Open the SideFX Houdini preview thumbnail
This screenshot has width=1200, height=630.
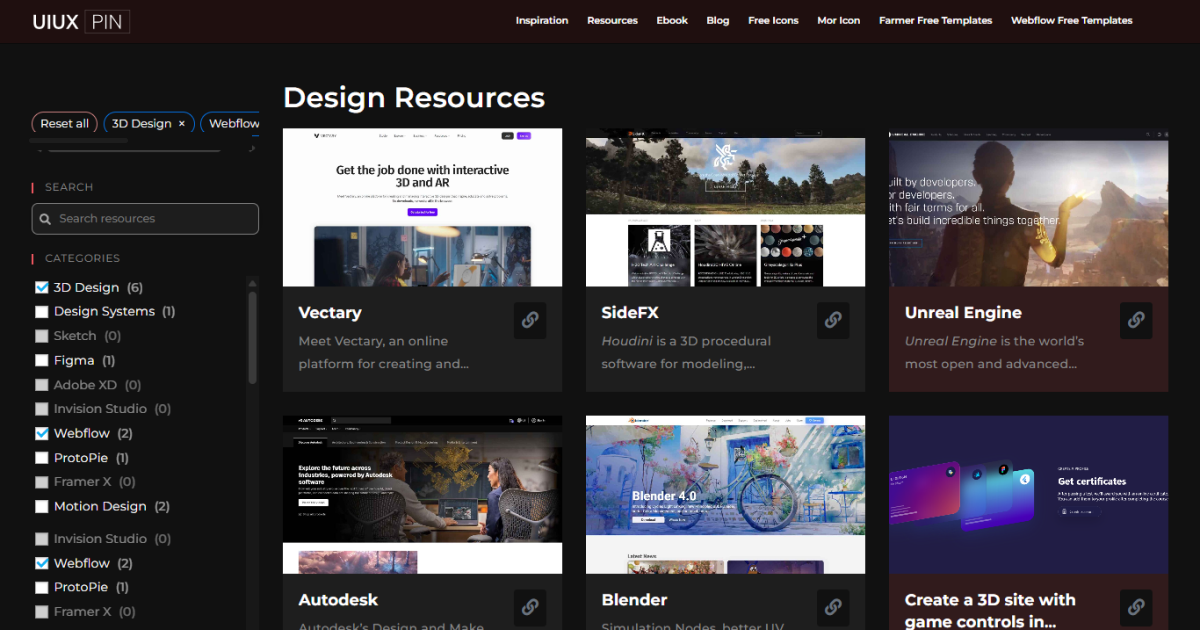[x=725, y=207]
